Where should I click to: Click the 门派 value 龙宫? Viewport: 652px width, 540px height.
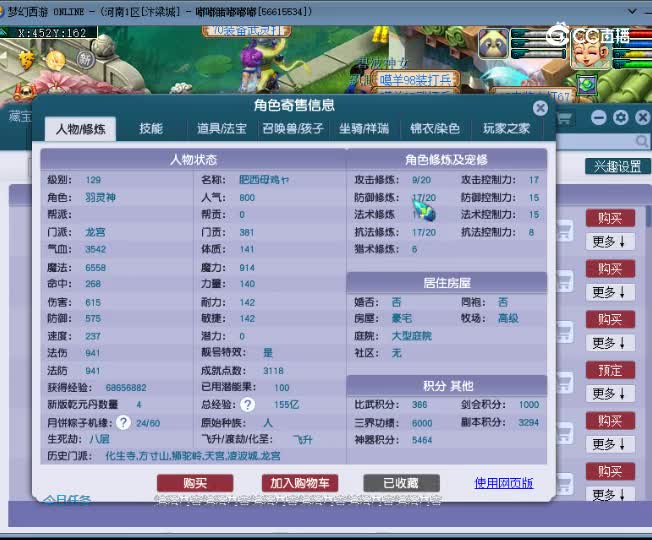pyautogui.click(x=95, y=232)
